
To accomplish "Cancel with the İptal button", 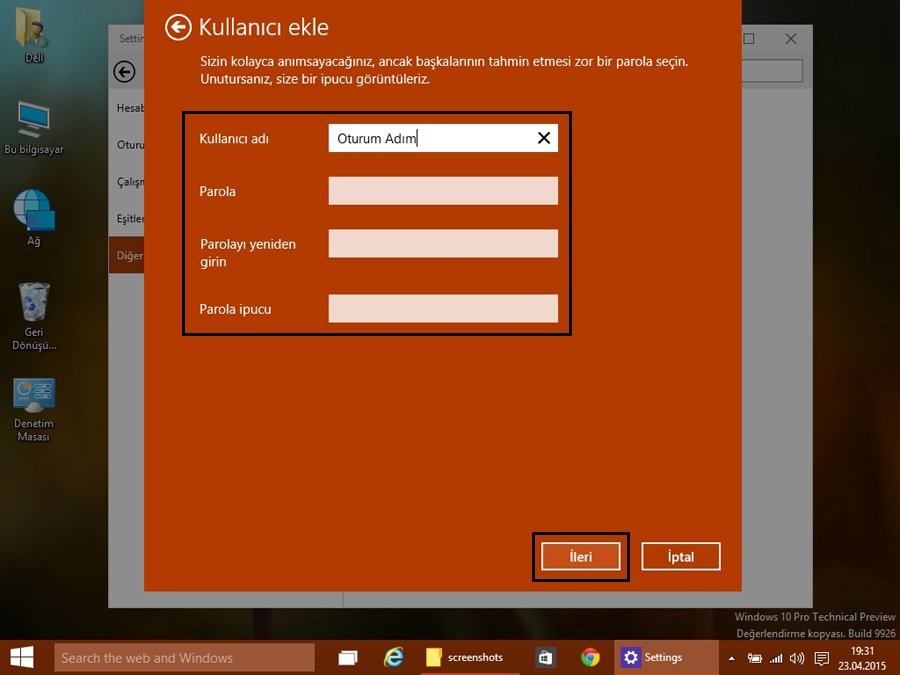I will [681, 556].
